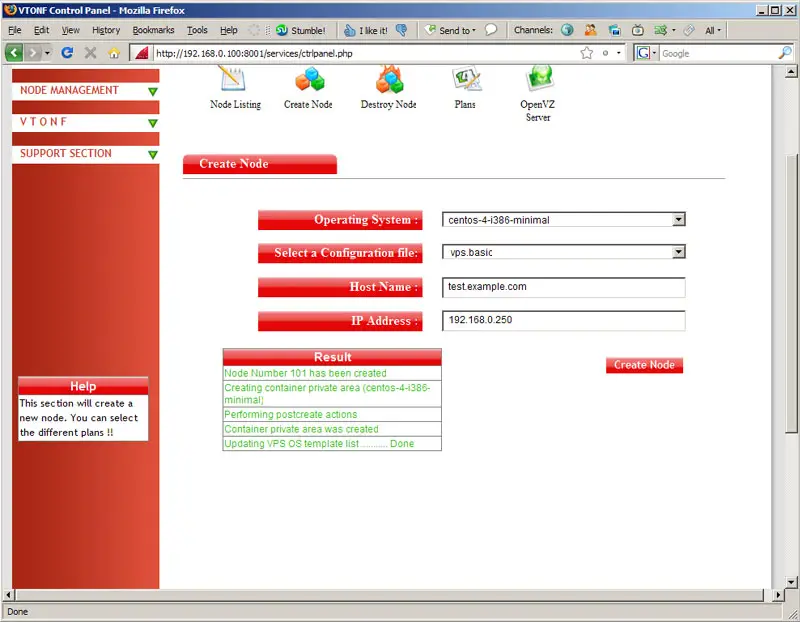Click the Host Name text field
The height and width of the screenshot is (622, 800).
click(x=563, y=287)
